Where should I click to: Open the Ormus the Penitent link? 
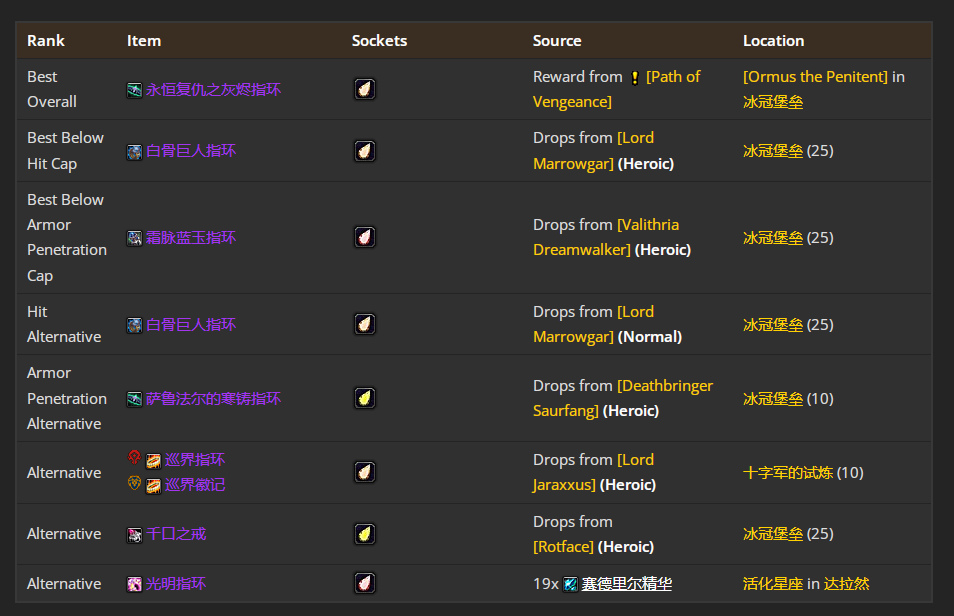pyautogui.click(x=815, y=77)
